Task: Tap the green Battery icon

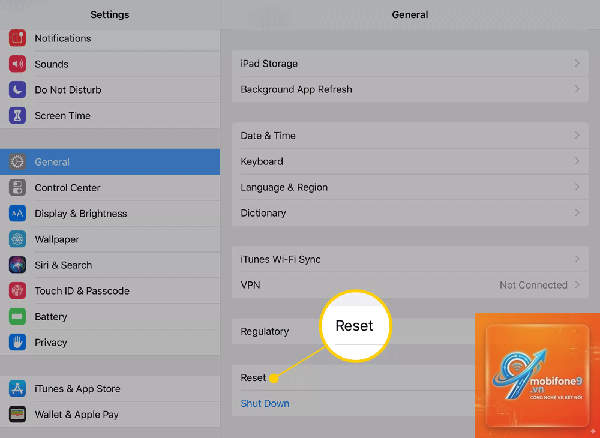Action: pos(17,316)
